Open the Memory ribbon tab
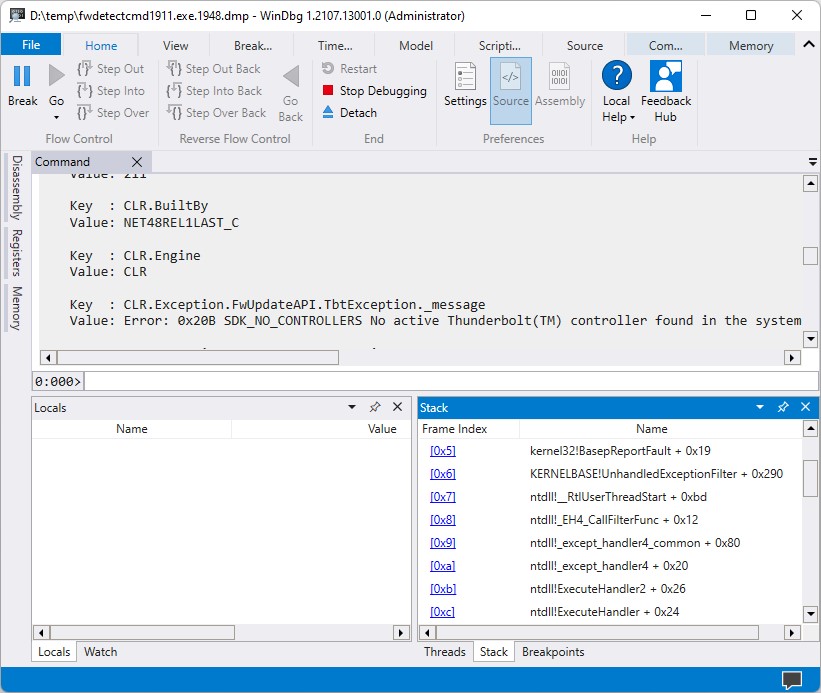Screen dimensions: 821x693 click(x=750, y=46)
